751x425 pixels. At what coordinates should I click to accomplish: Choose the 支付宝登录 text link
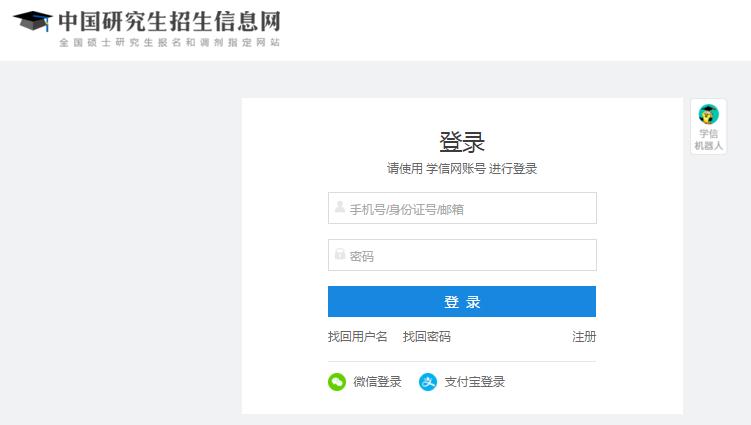(x=475, y=382)
